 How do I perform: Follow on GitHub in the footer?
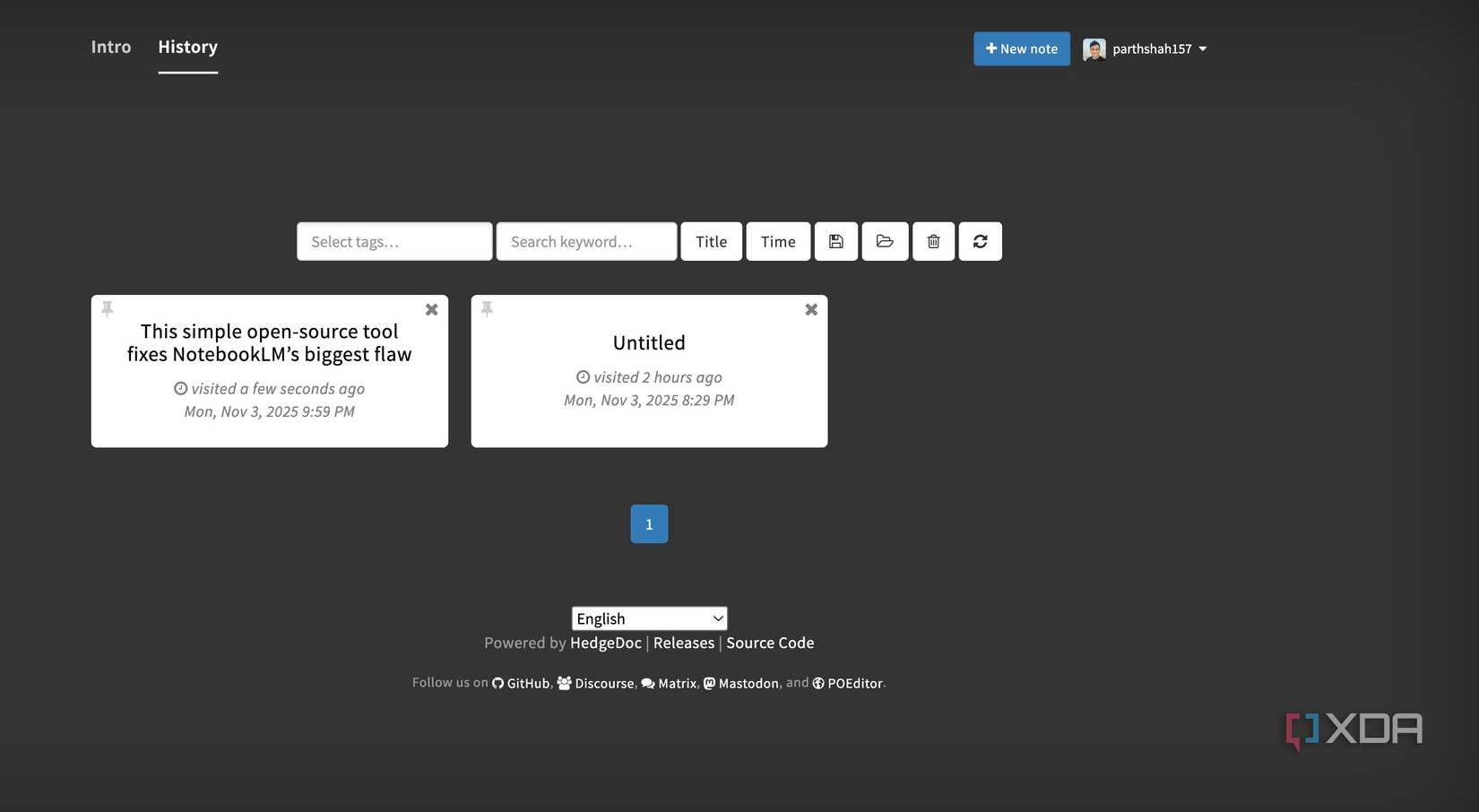[x=527, y=683]
